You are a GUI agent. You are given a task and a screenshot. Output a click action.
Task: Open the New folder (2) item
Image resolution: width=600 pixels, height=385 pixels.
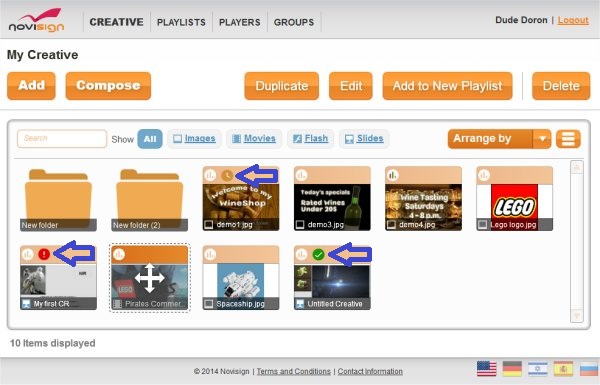[150, 199]
